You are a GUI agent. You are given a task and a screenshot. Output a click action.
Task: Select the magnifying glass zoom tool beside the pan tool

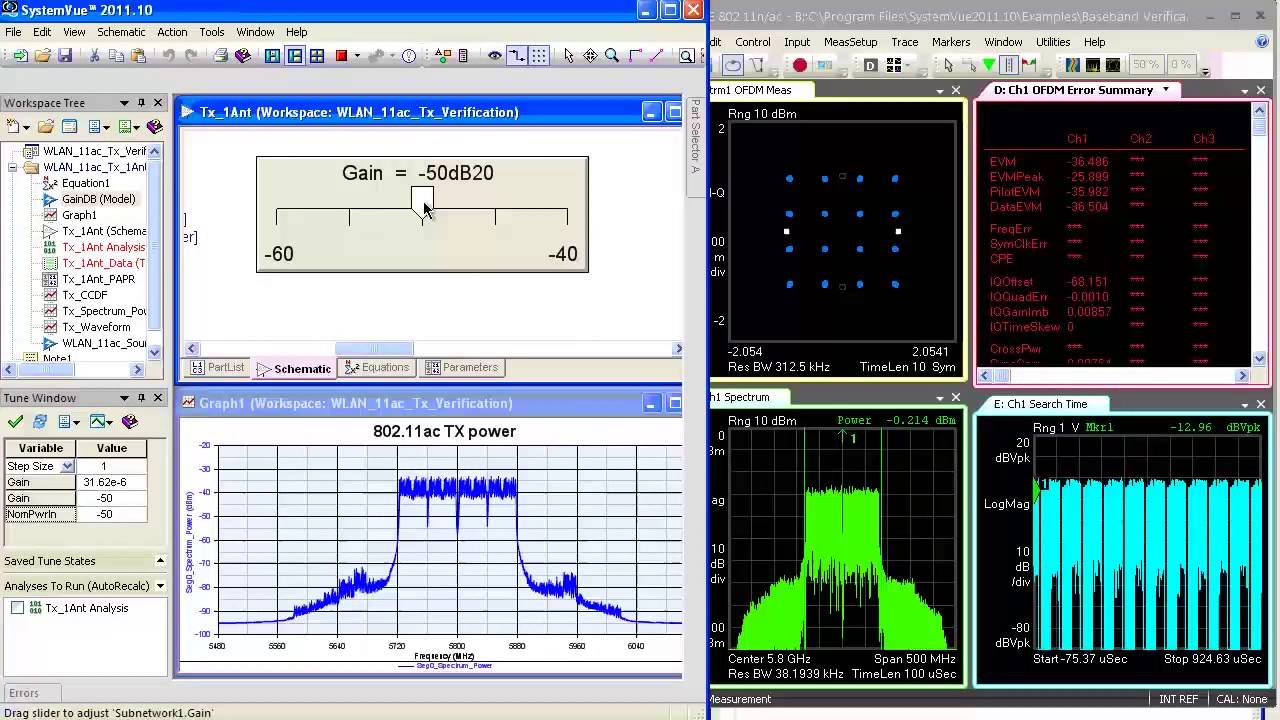[x=612, y=56]
